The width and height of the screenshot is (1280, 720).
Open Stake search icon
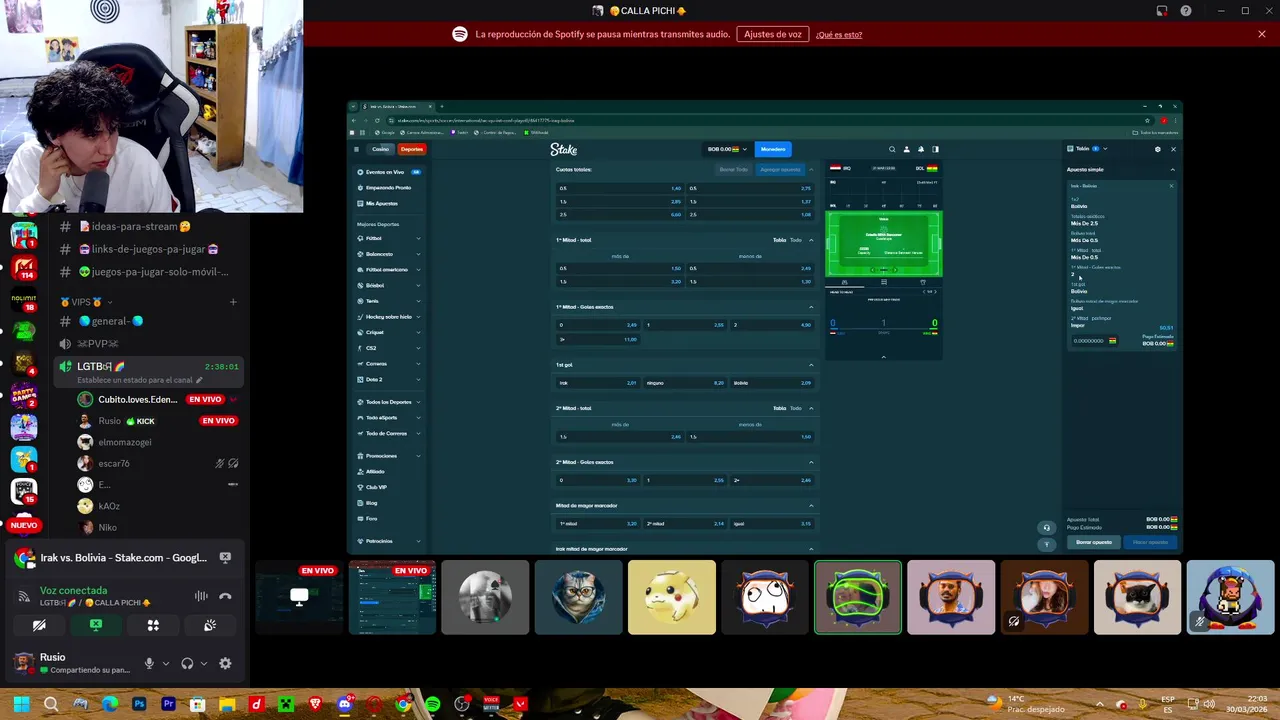click(892, 149)
